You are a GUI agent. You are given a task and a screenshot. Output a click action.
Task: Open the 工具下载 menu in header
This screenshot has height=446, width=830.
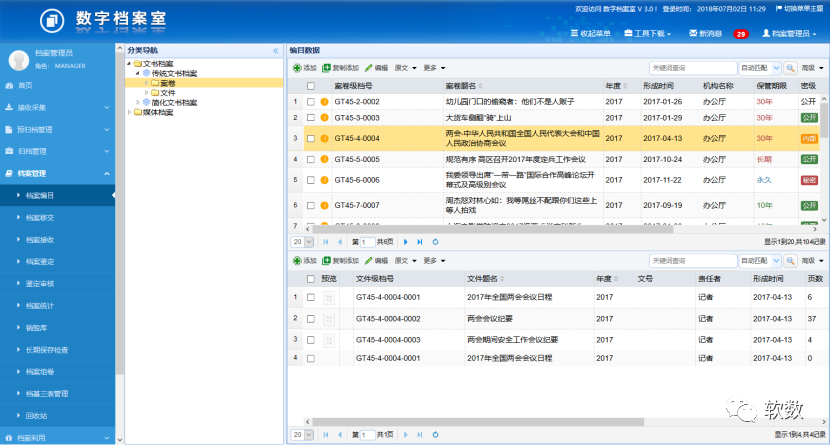pos(646,33)
